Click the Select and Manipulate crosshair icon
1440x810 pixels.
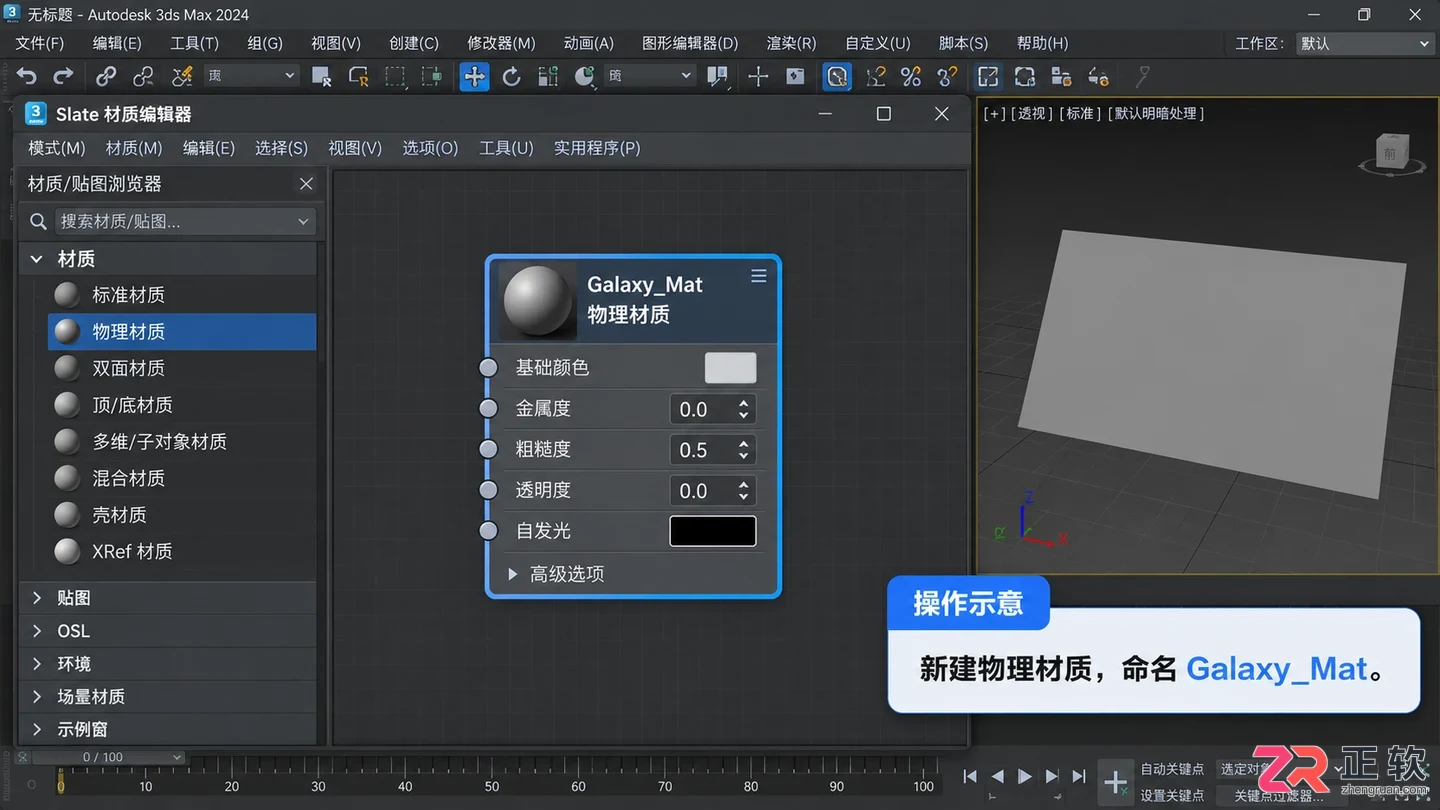point(758,76)
